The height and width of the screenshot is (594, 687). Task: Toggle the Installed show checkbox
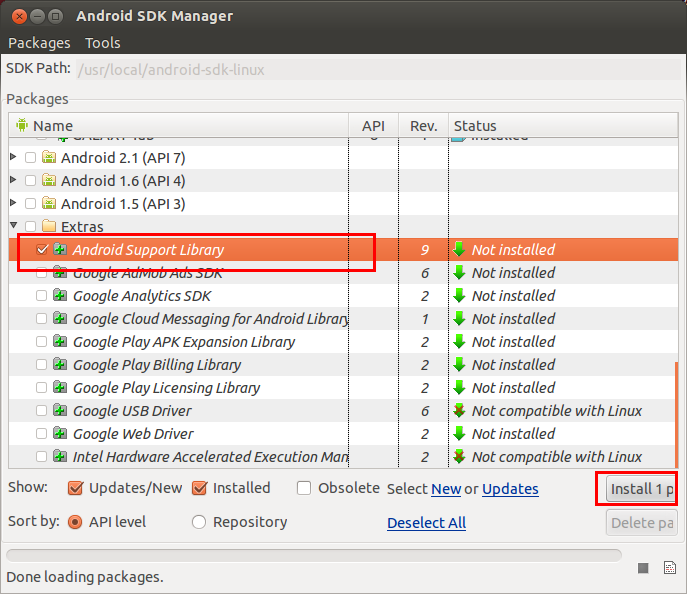199,488
